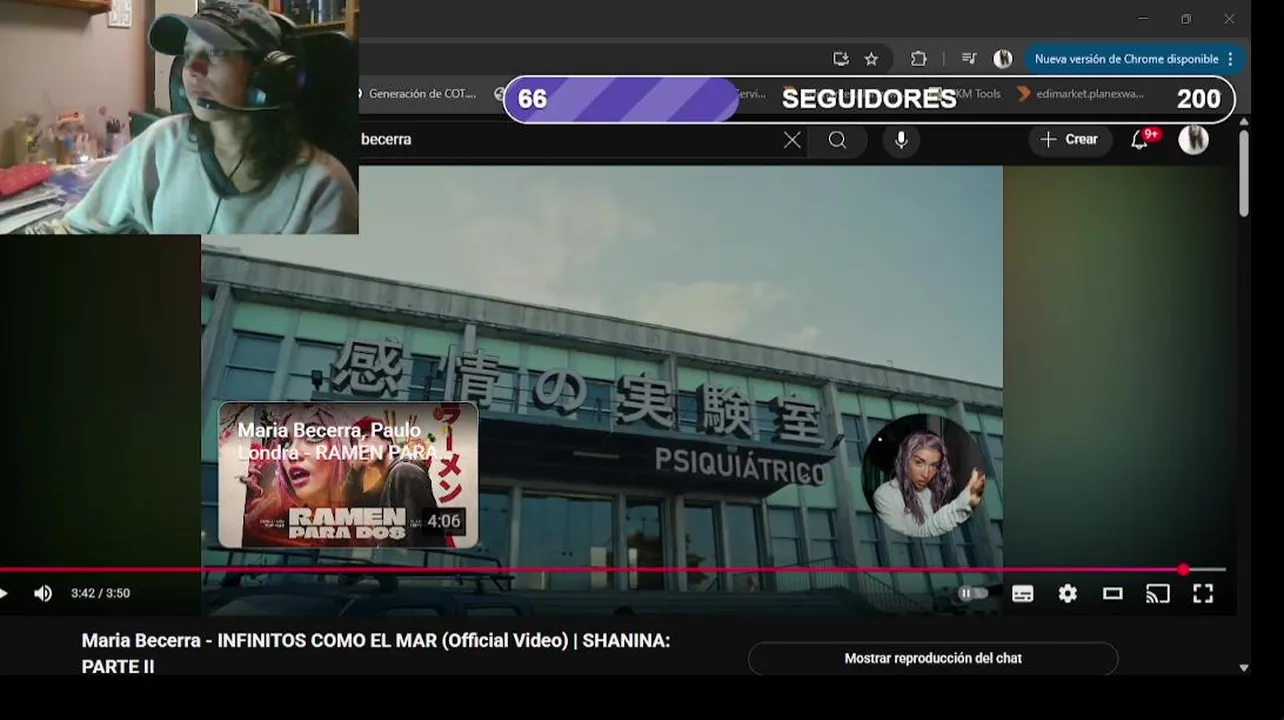Open Chrome media controls icon
Image resolution: width=1284 pixels, height=720 pixels.
[968, 59]
